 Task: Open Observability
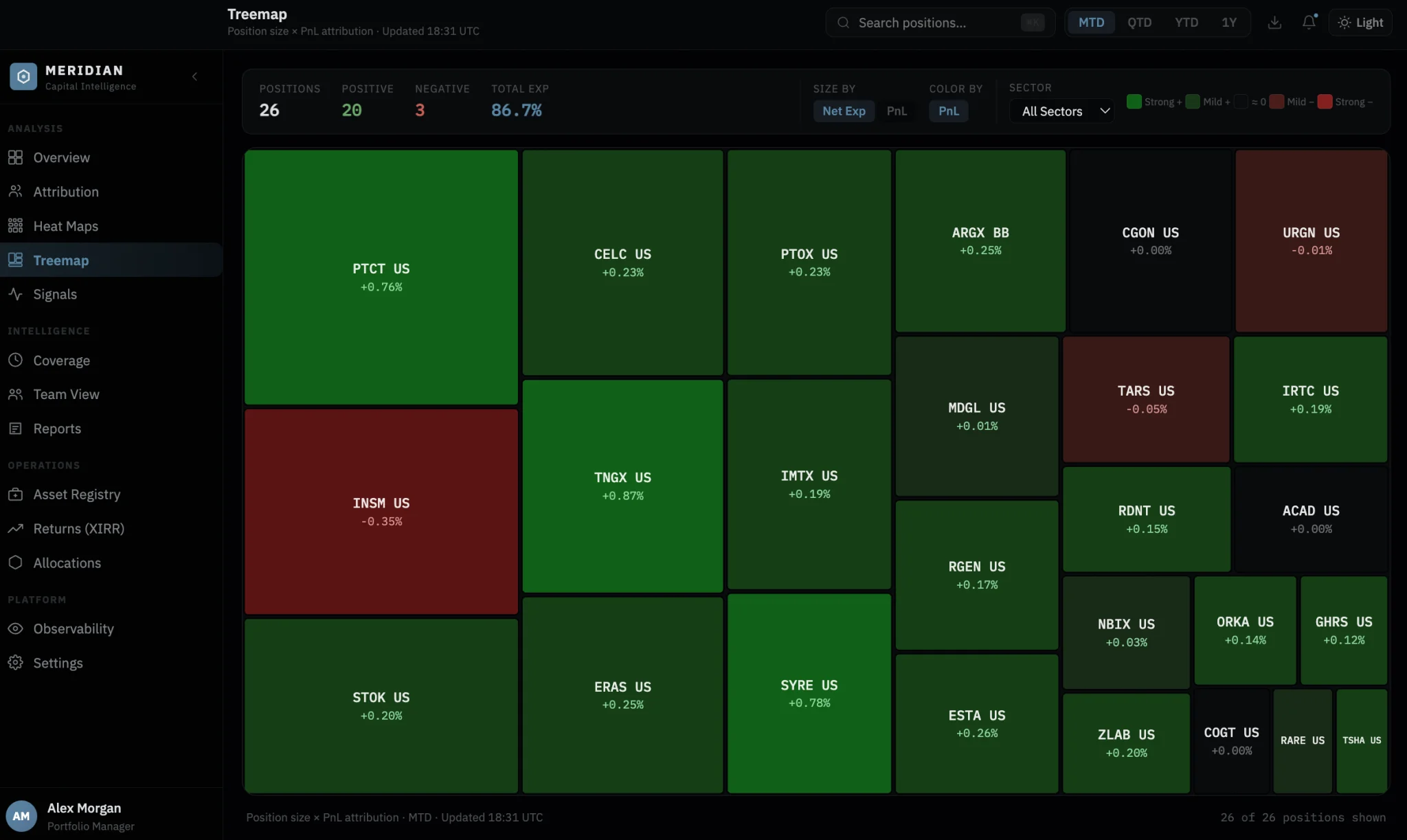coord(111,628)
